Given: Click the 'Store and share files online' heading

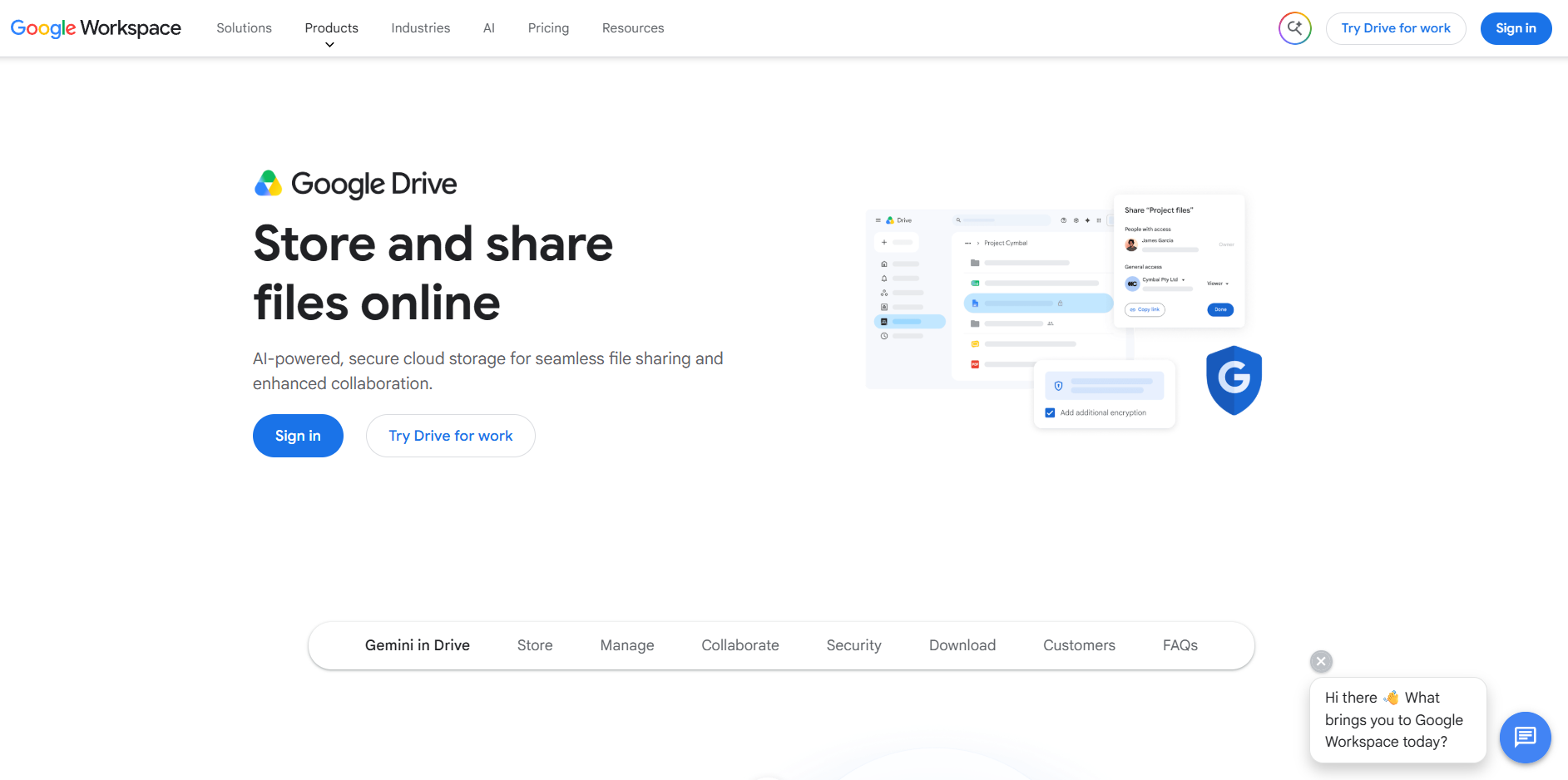Looking at the screenshot, I should pos(433,273).
